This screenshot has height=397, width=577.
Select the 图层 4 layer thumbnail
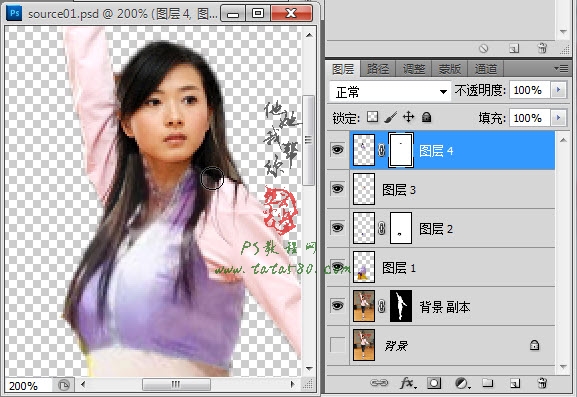(x=364, y=150)
